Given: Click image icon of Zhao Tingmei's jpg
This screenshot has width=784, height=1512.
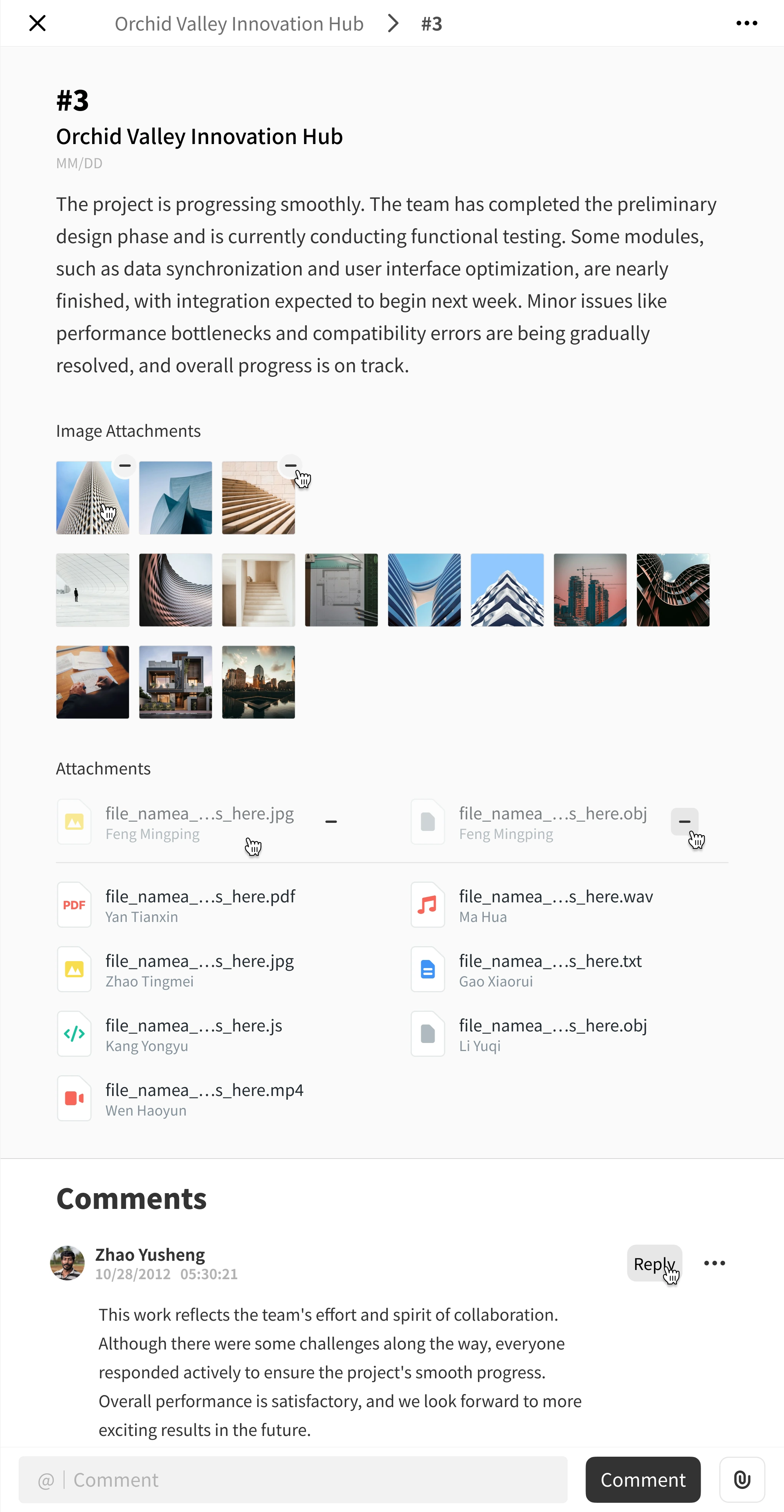Looking at the screenshot, I should 74,969.
